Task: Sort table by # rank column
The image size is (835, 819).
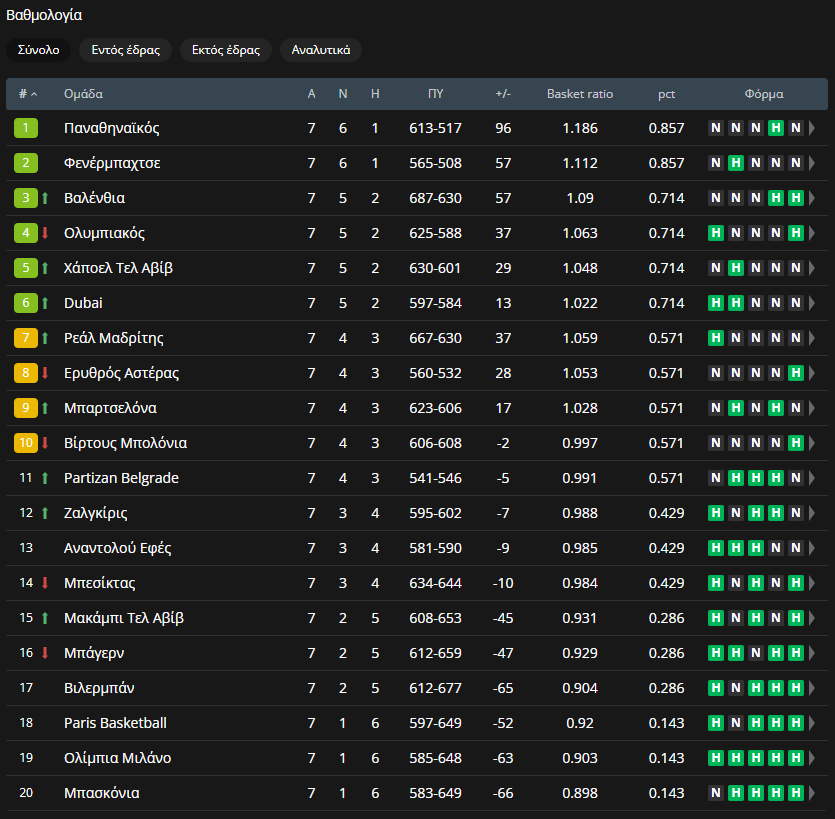Action: coord(28,94)
